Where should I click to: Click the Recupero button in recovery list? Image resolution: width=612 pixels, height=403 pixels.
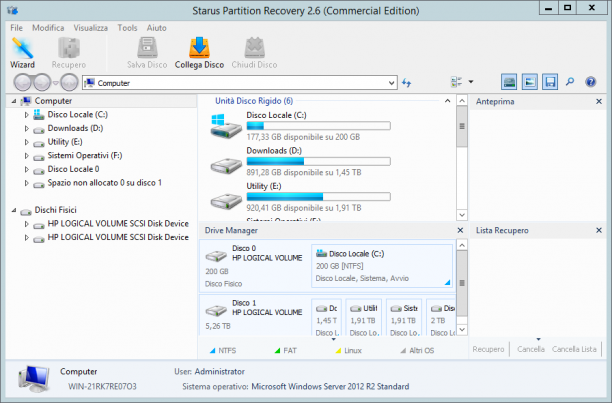point(488,349)
